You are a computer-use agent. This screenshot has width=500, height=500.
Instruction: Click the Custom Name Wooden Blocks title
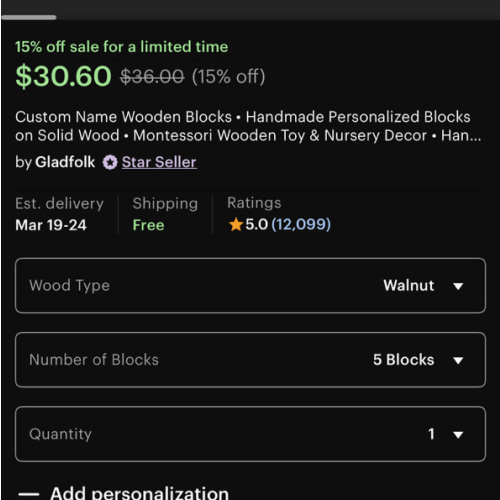(248, 126)
